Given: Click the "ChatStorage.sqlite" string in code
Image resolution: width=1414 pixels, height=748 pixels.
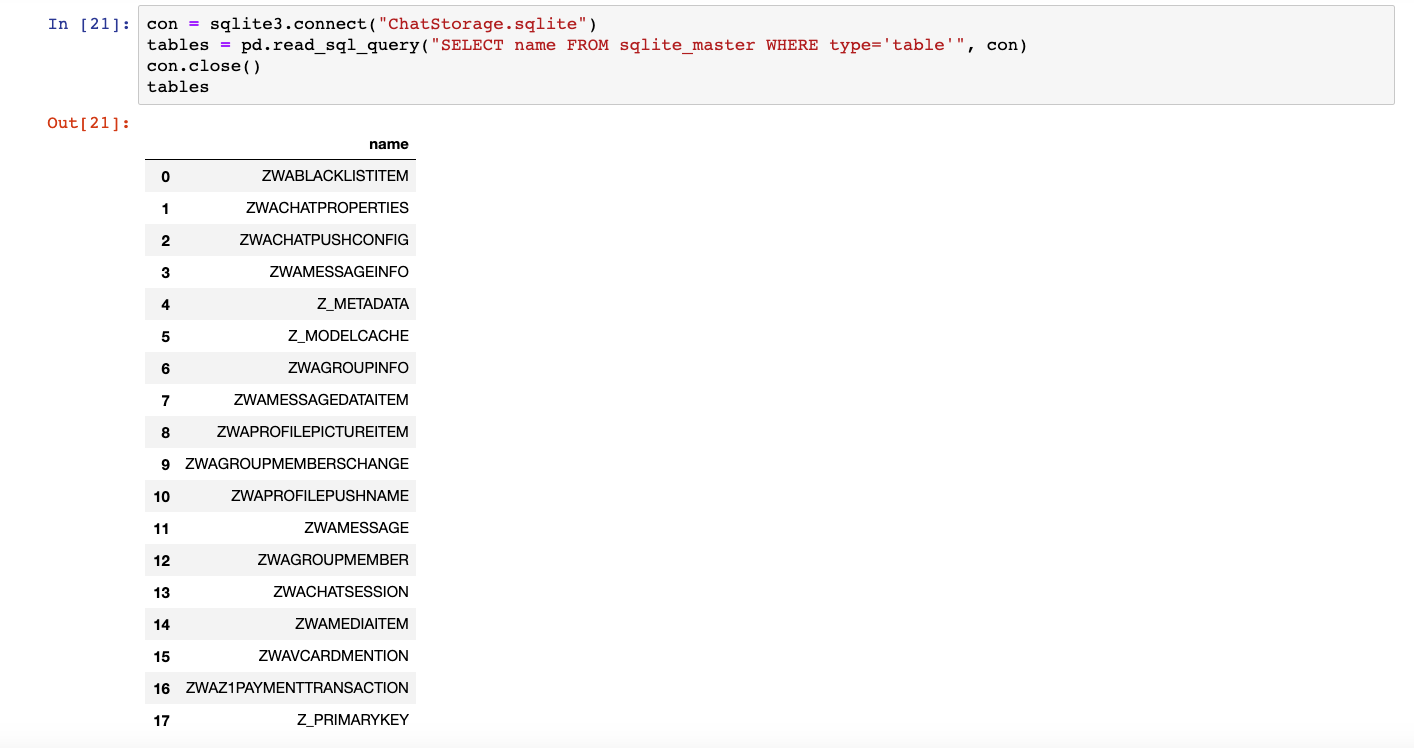Looking at the screenshot, I should coord(483,24).
